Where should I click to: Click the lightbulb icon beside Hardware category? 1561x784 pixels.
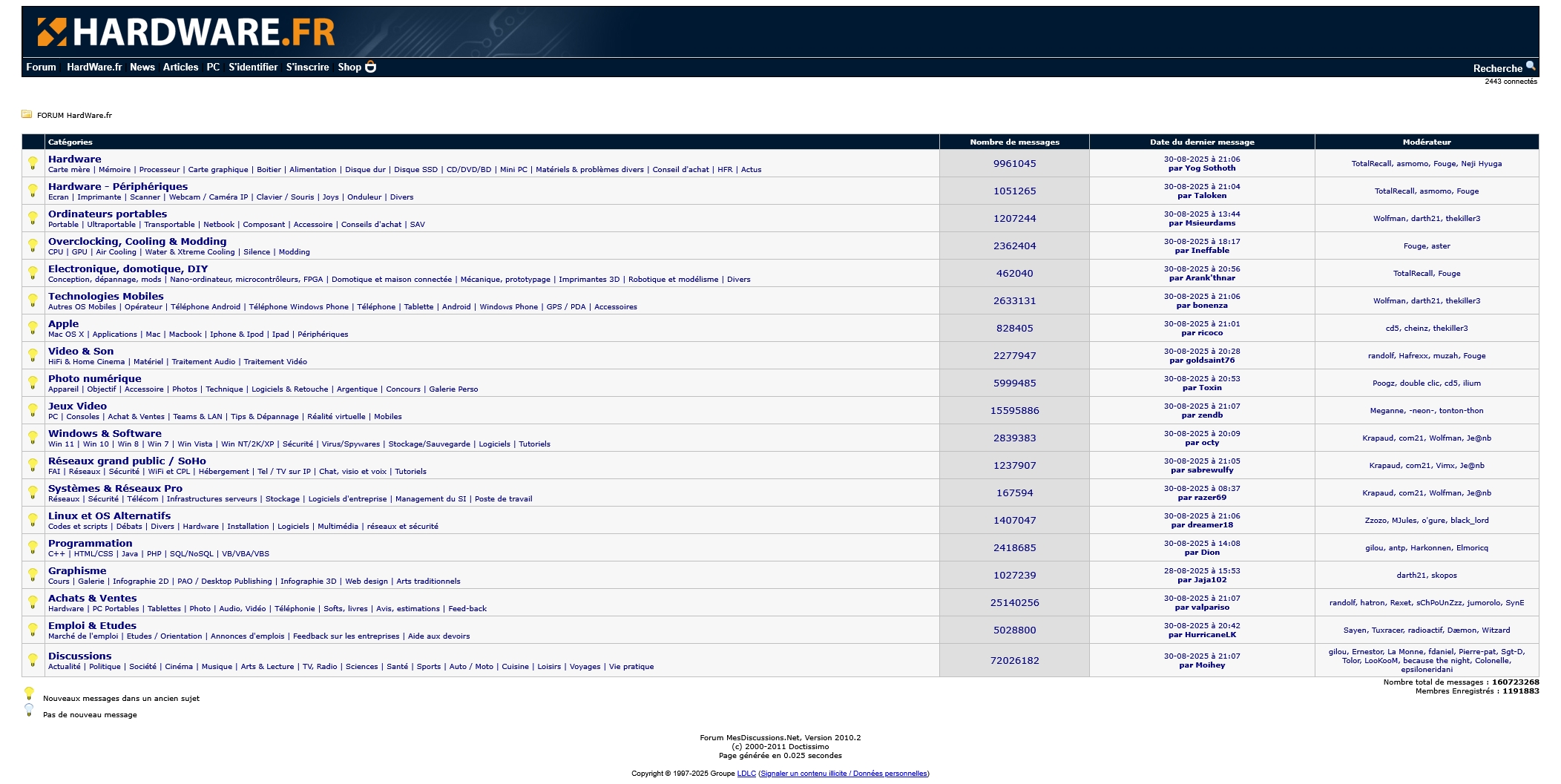pyautogui.click(x=33, y=163)
